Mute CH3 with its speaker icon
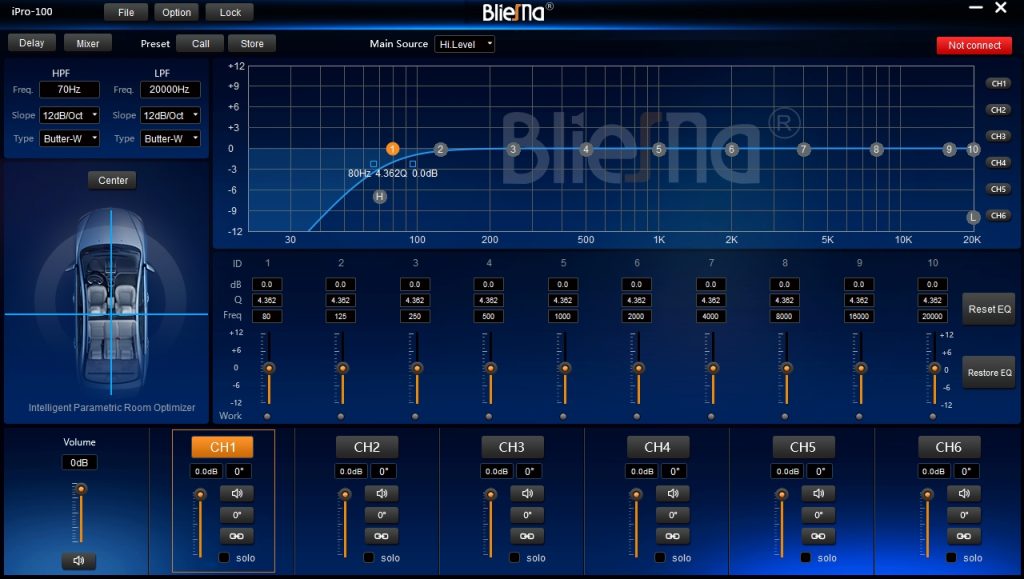 527,493
